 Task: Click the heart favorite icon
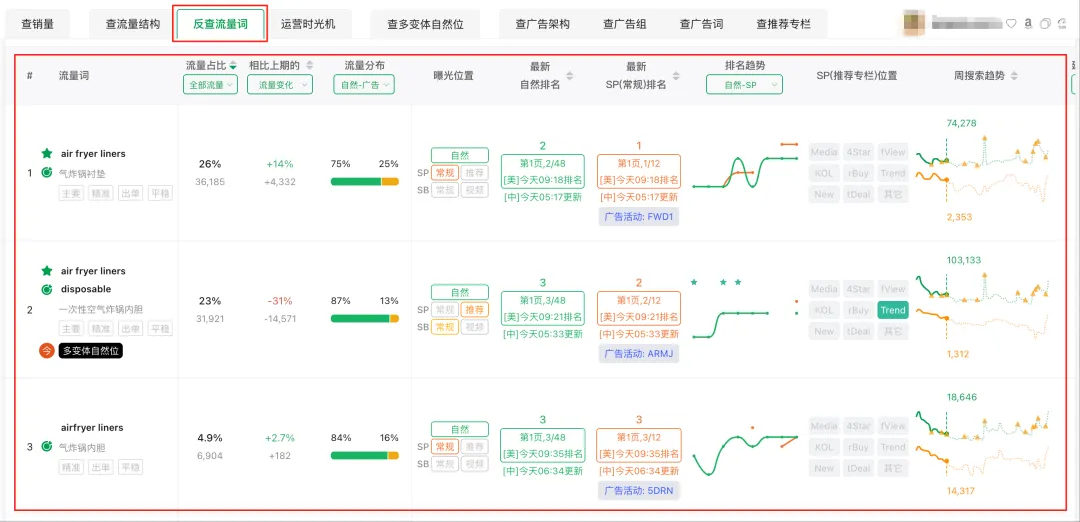point(1011,23)
